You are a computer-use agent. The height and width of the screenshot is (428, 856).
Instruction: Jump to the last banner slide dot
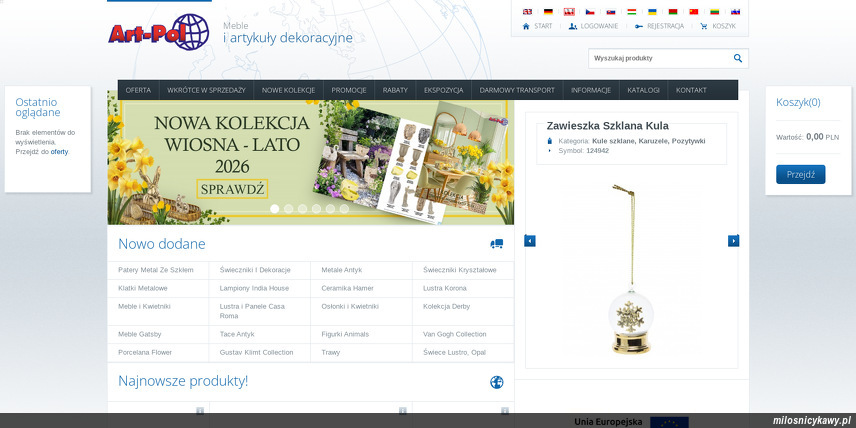344,209
